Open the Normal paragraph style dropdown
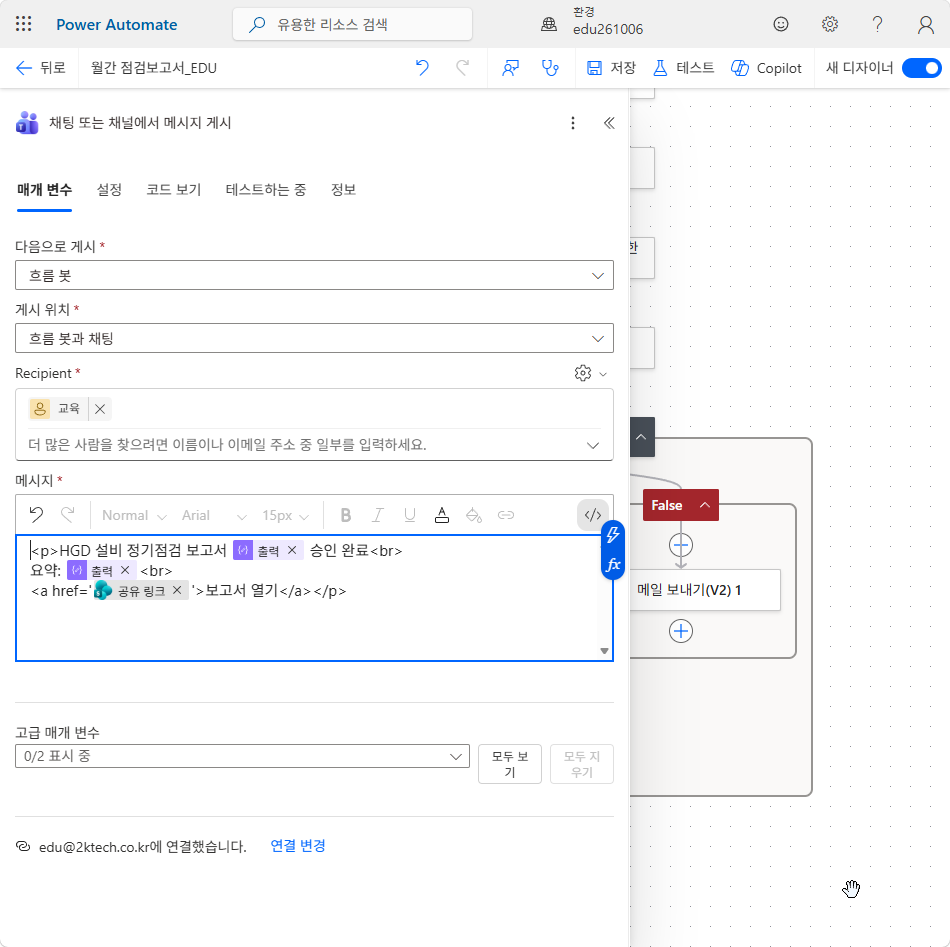The image size is (950, 947). coord(133,516)
